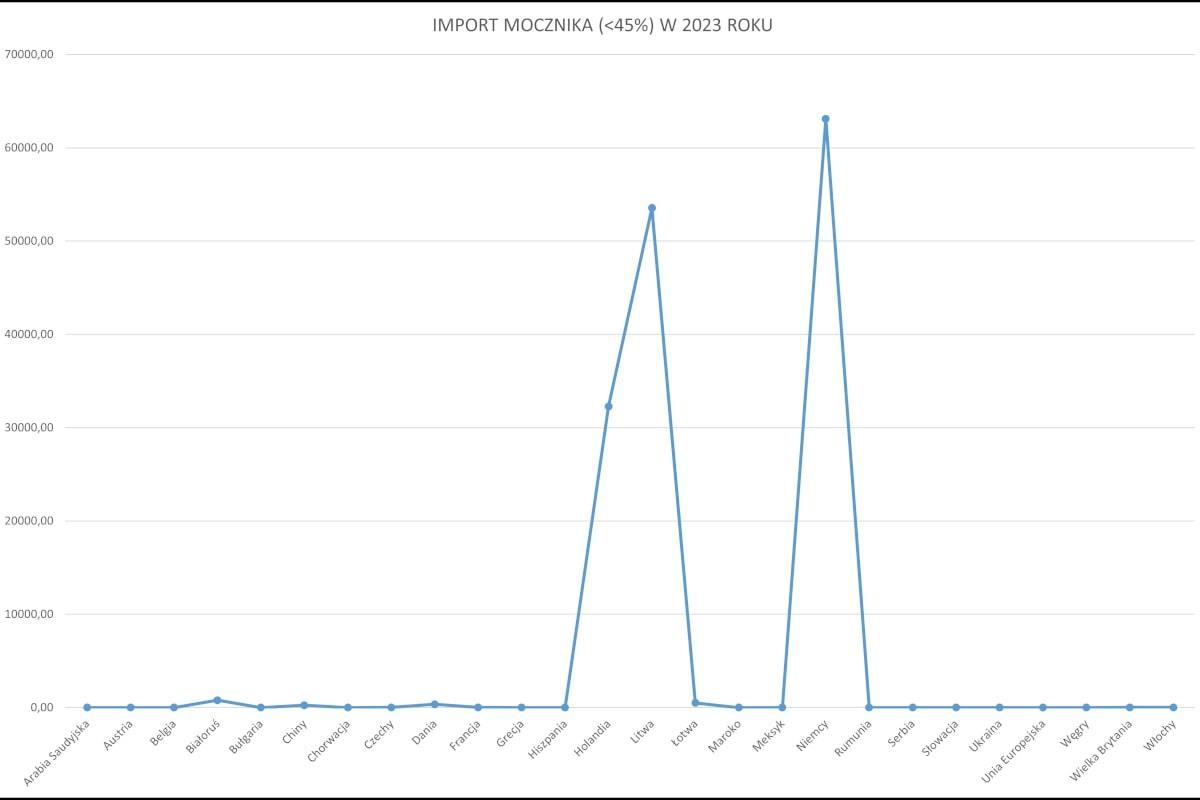Click the 0,00 y-axis label
1200x800 pixels.
[40, 708]
